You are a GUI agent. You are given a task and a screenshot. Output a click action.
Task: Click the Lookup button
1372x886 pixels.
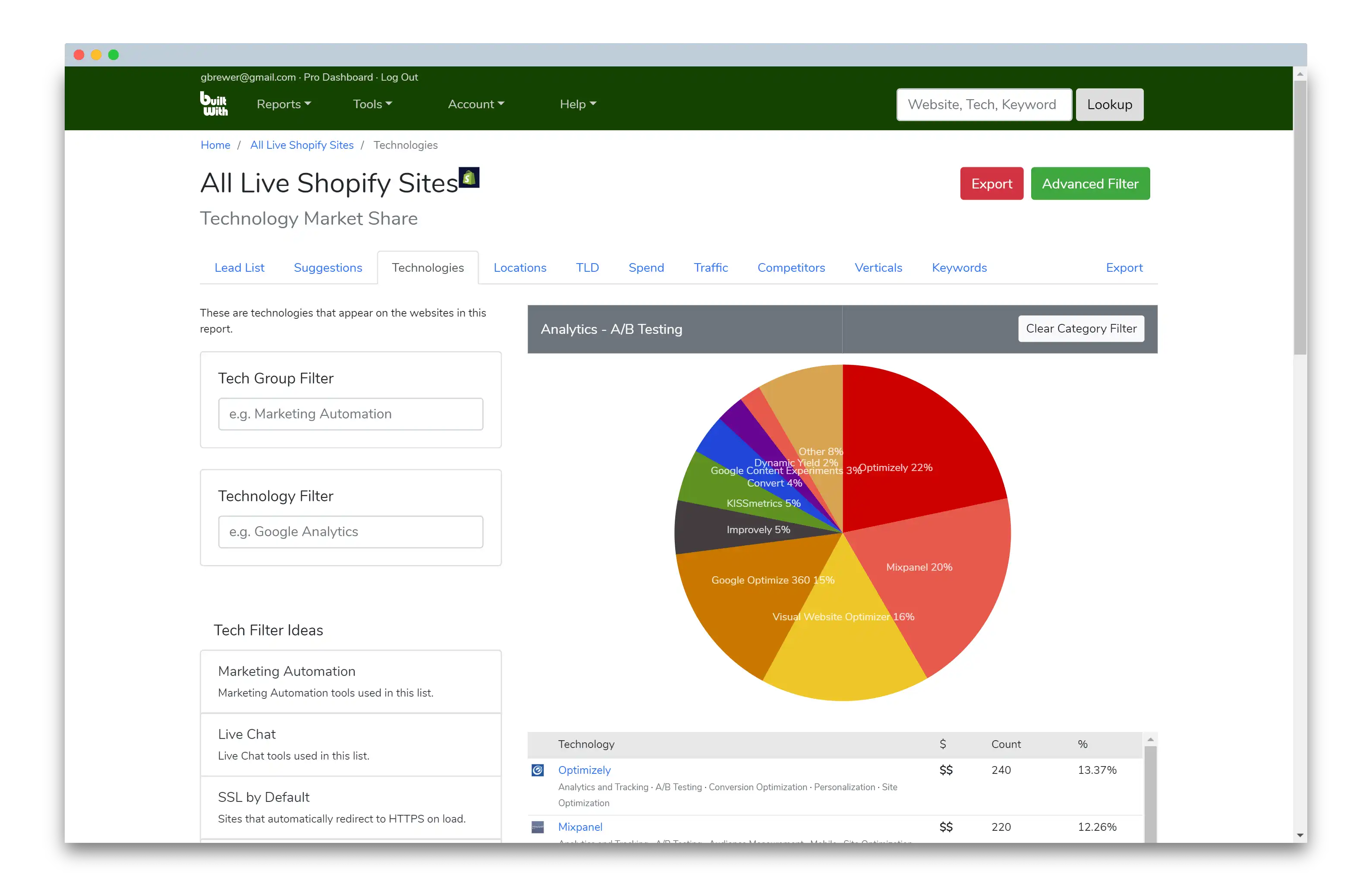pos(1109,105)
